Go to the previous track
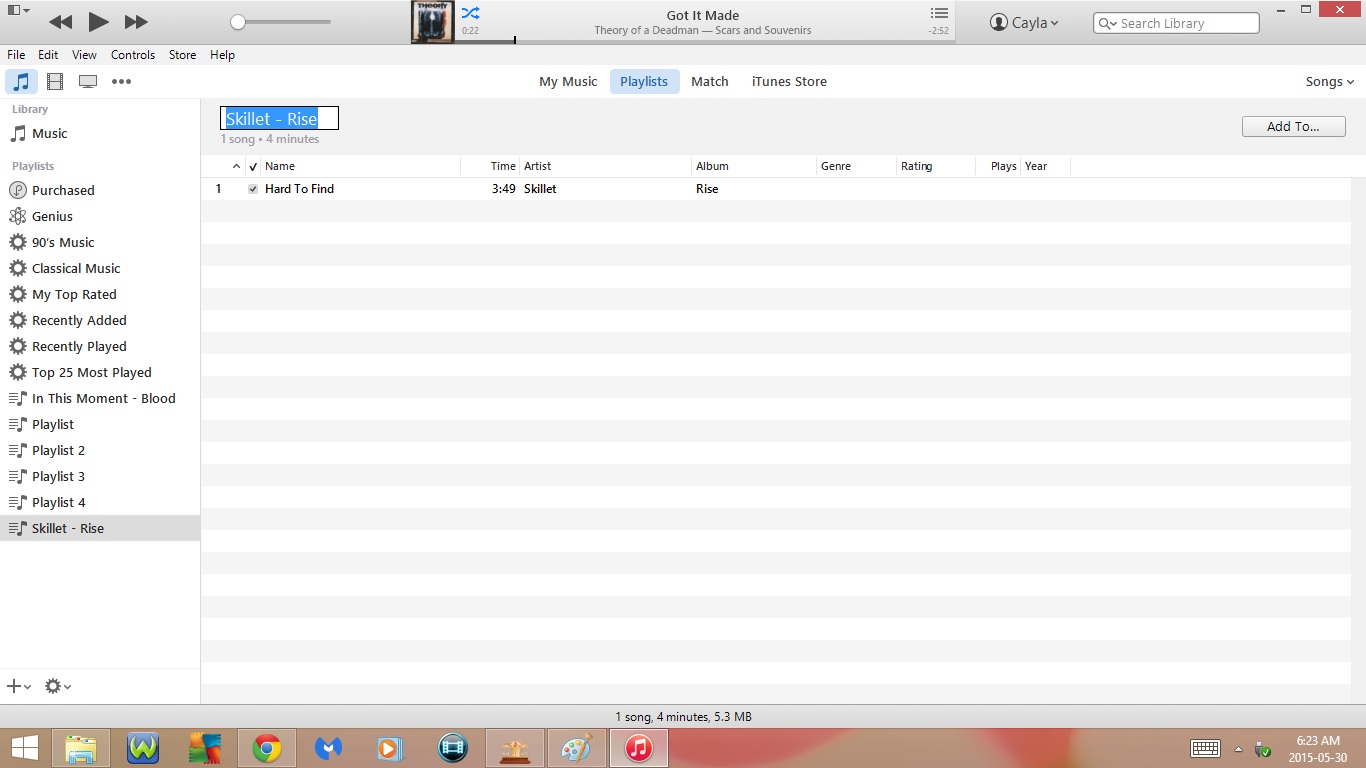The height and width of the screenshot is (768, 1366). [60, 22]
